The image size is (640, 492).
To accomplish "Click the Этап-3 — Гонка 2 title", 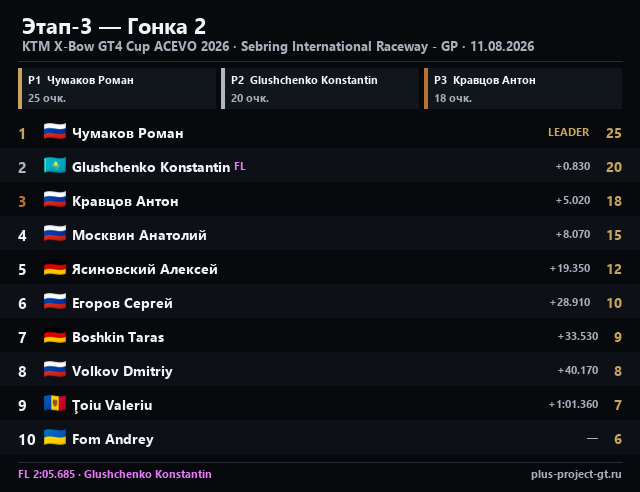I will point(114,27).
